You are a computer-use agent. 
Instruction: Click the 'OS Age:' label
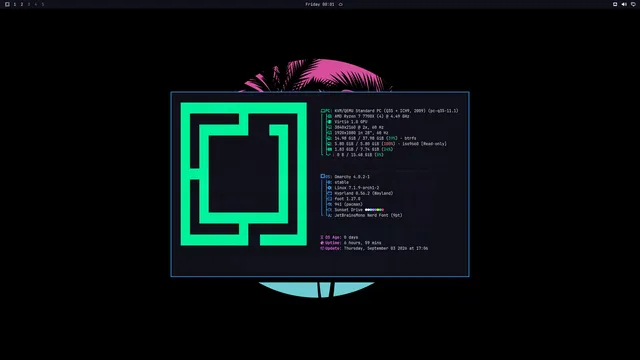point(333,237)
